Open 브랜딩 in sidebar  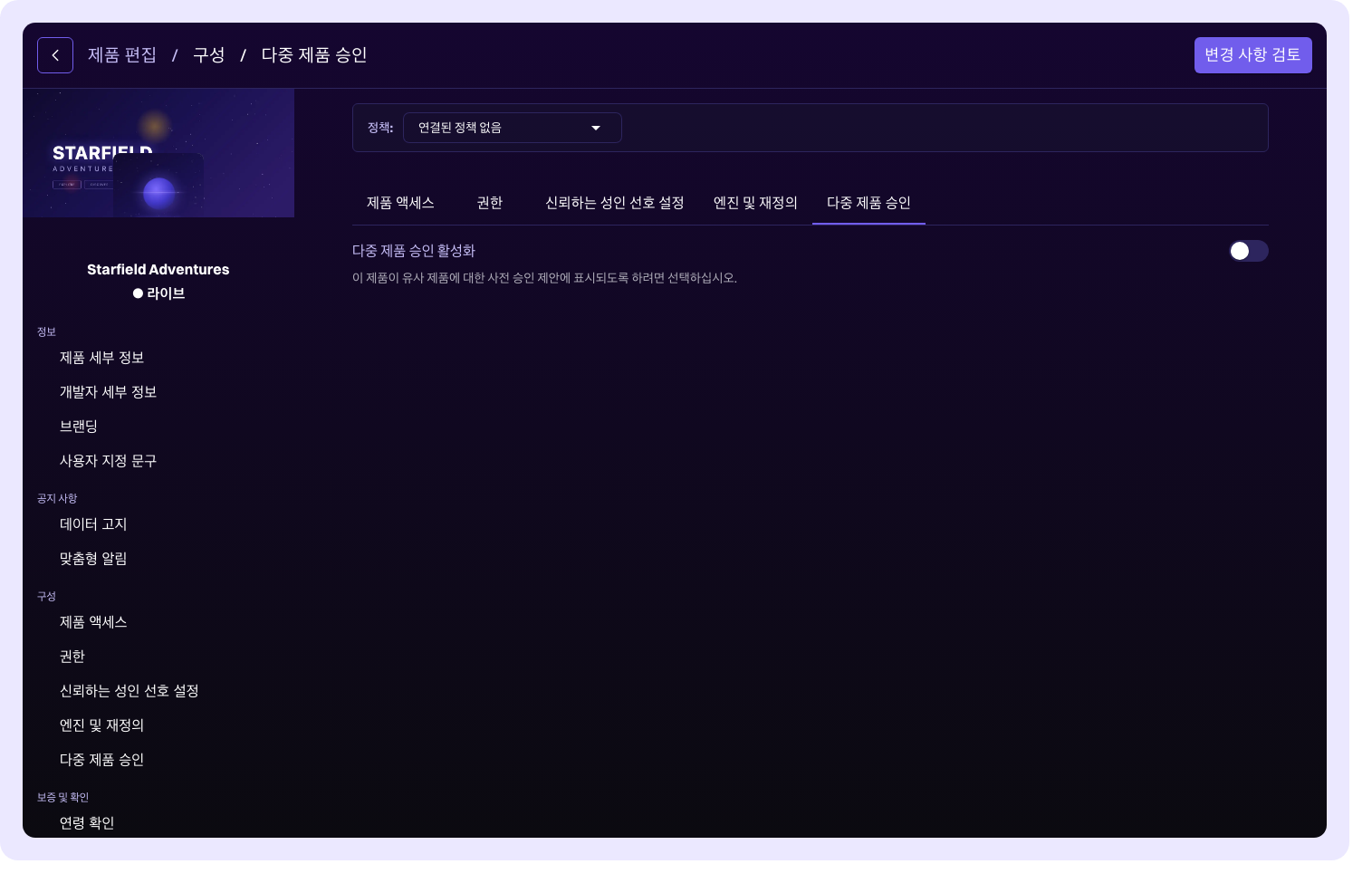(x=79, y=427)
